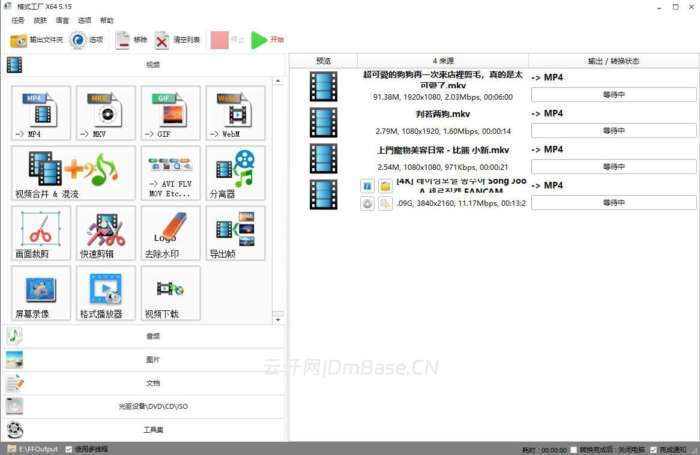Select the 判若两狗.mkv file name
Viewport: 700px width, 455px height.
(443, 114)
